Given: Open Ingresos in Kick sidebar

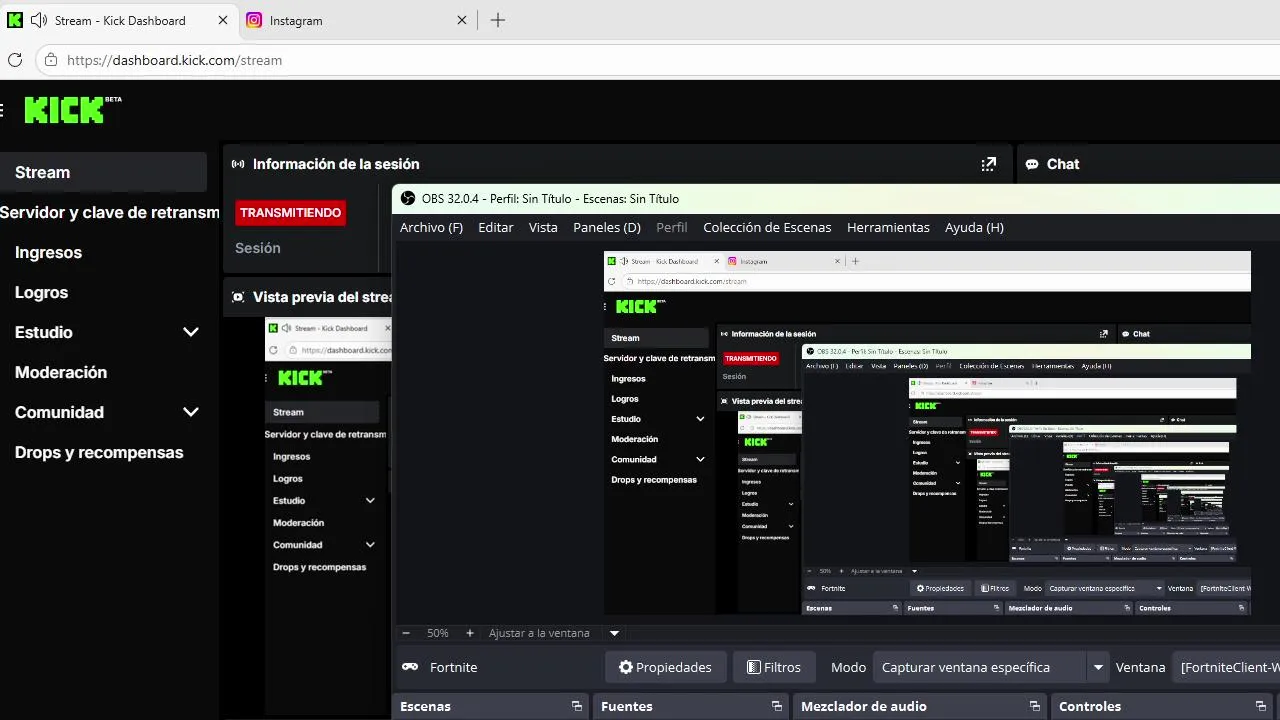Looking at the screenshot, I should 48,252.
